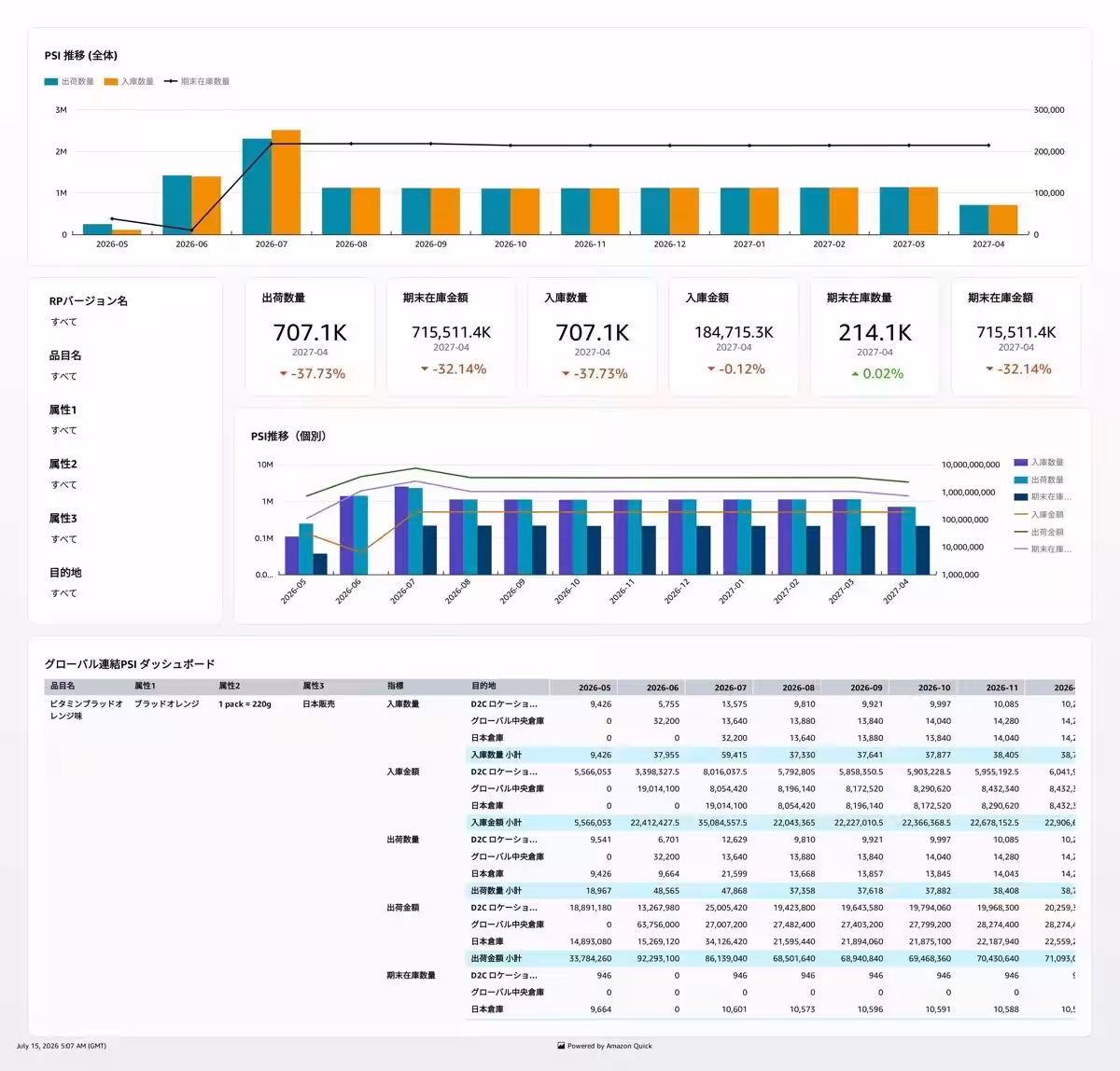Click the グローバル連結PSI ダッシュボード table title
Viewport: 1120px width, 1071px height.
pyautogui.click(x=130, y=664)
